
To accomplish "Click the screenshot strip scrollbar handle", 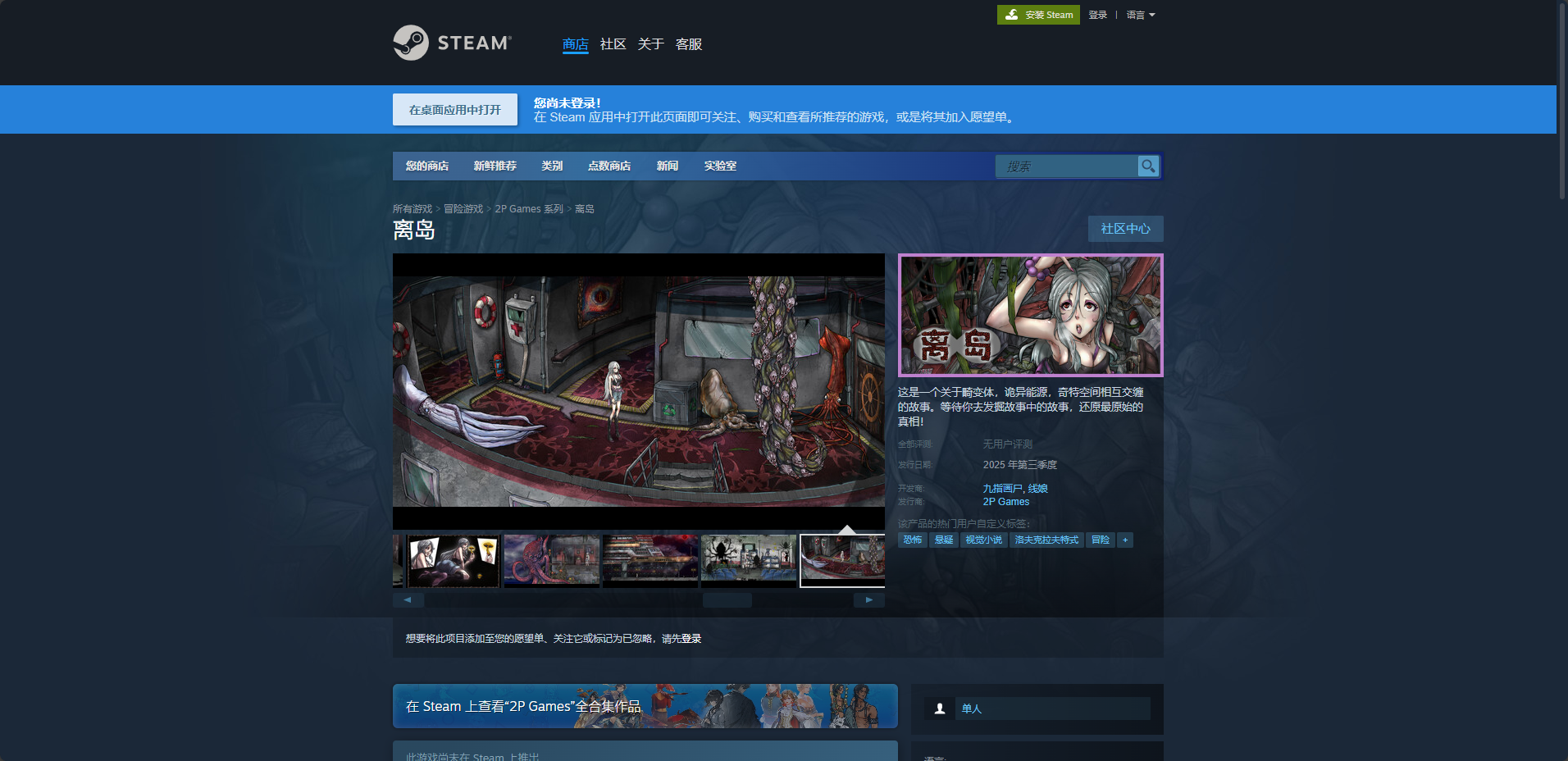I will [727, 600].
